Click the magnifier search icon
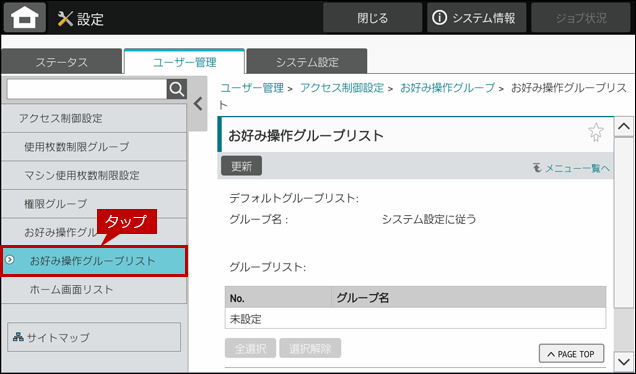This screenshot has width=636, height=374. pos(177,89)
